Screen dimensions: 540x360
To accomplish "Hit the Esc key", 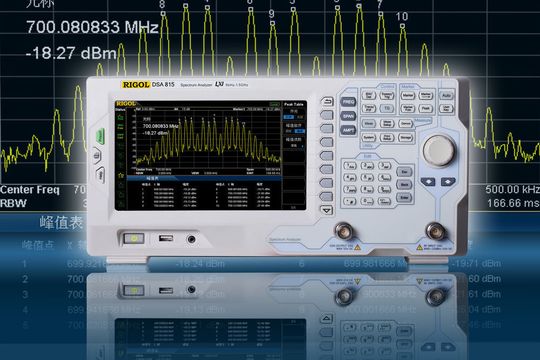I will pos(404,172).
